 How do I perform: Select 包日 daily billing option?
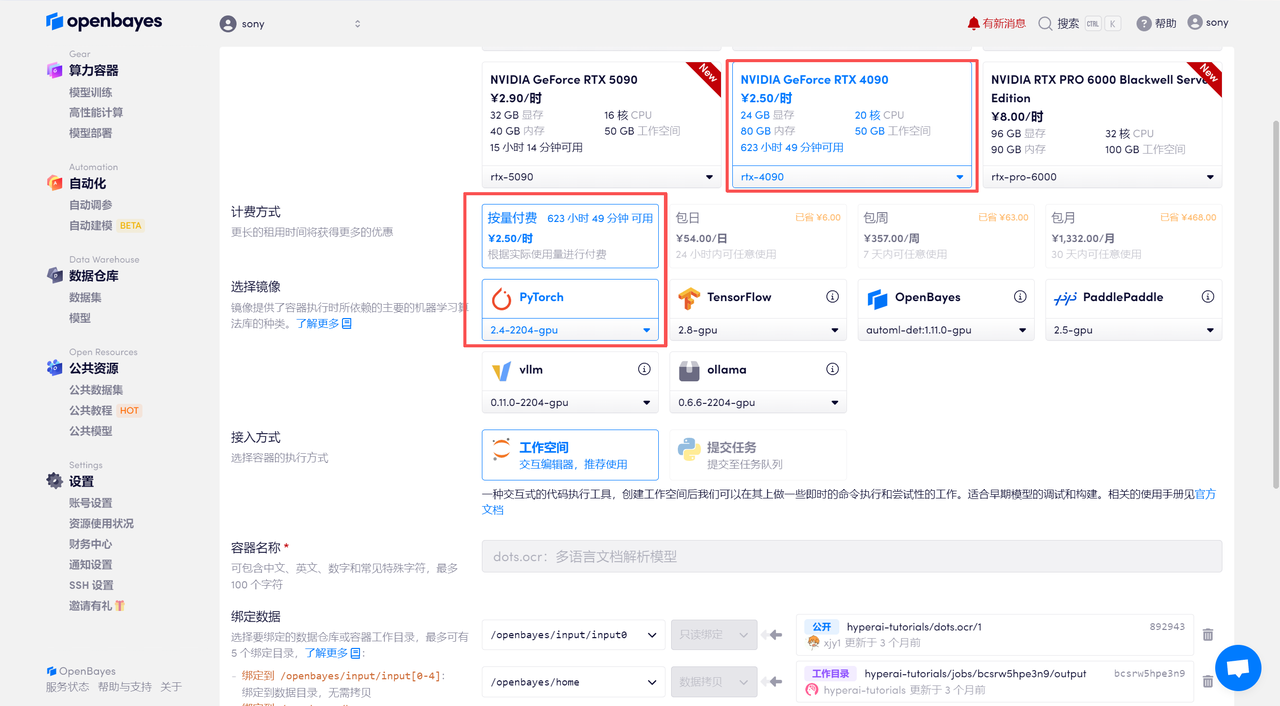tap(758, 236)
